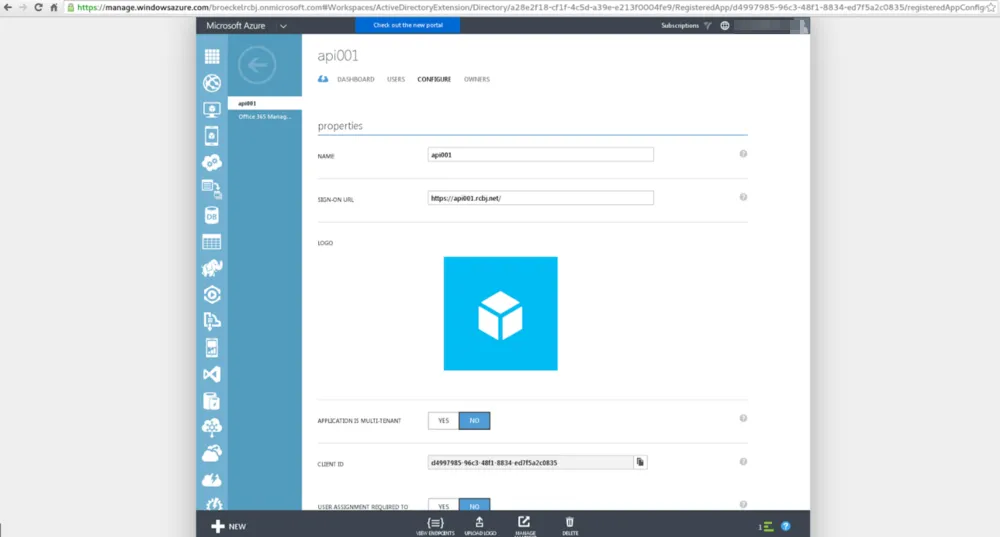Open Mobile Services phone icon in sidebar
The height and width of the screenshot is (537, 1000).
click(x=212, y=136)
